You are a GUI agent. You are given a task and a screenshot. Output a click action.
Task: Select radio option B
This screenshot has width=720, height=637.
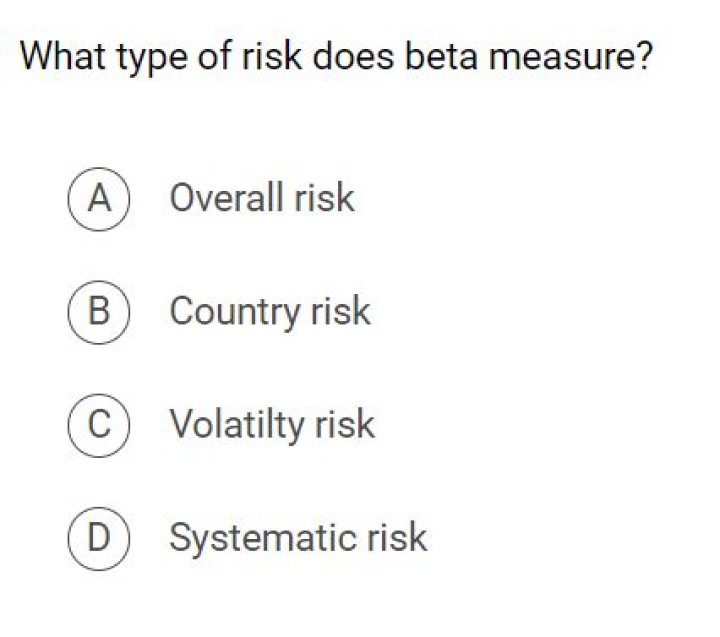click(97, 311)
